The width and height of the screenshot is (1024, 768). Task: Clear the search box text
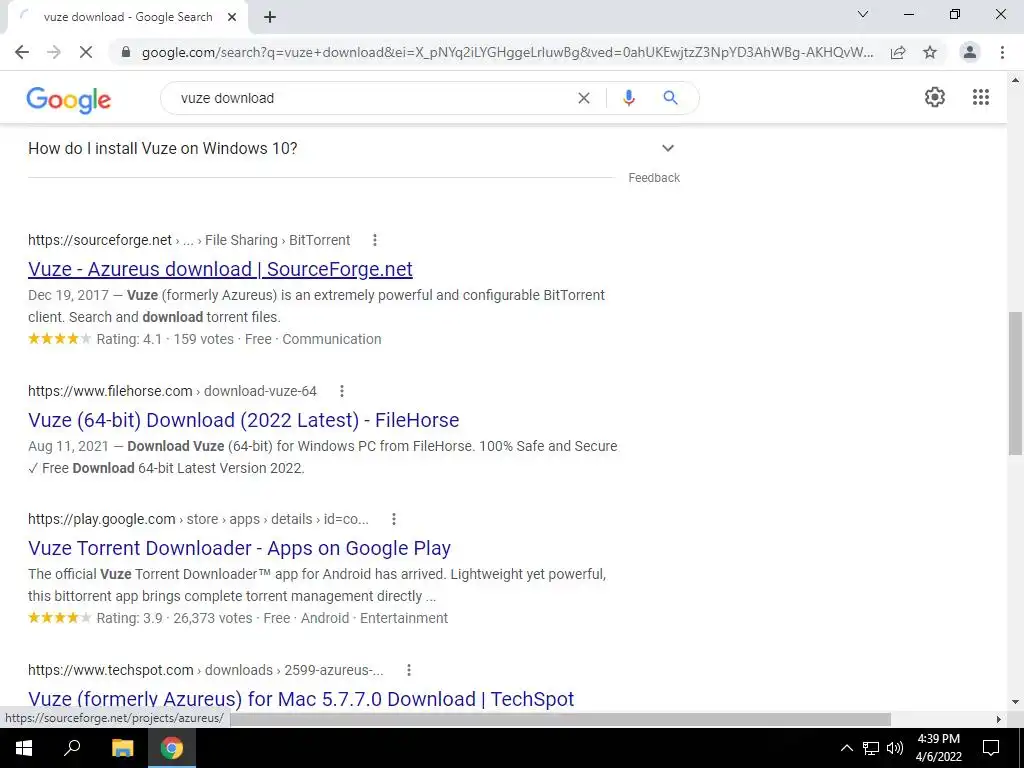(x=584, y=98)
